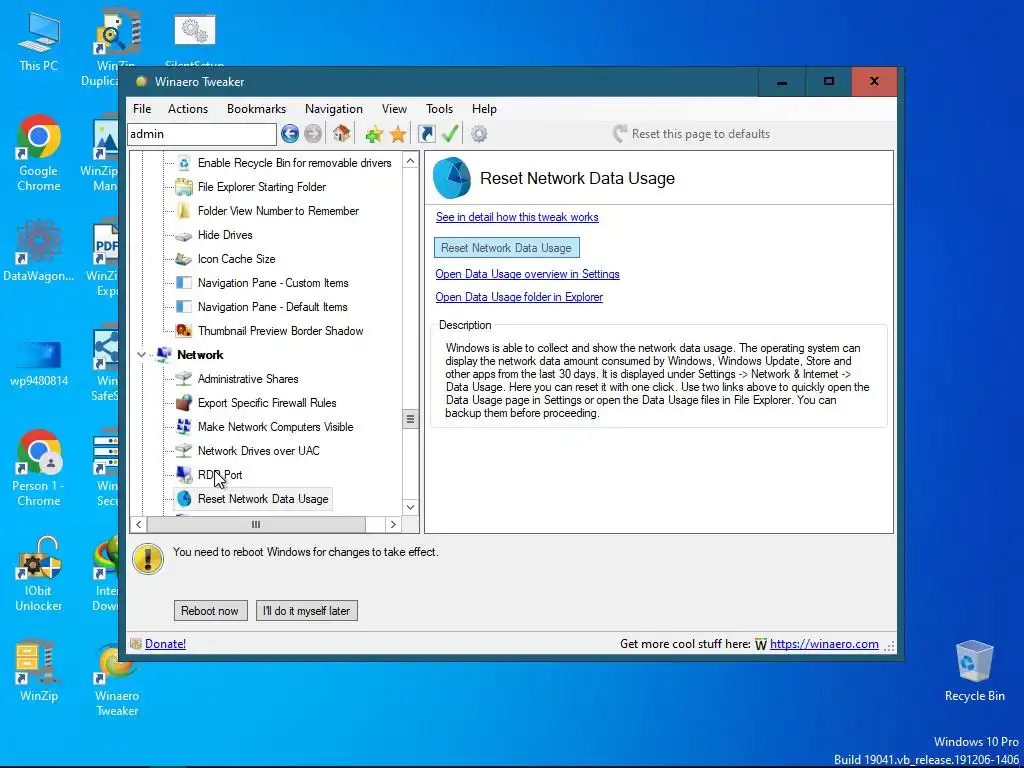Open Recycle Bin on the desktop
The width and height of the screenshot is (1024, 768).
coord(974,671)
